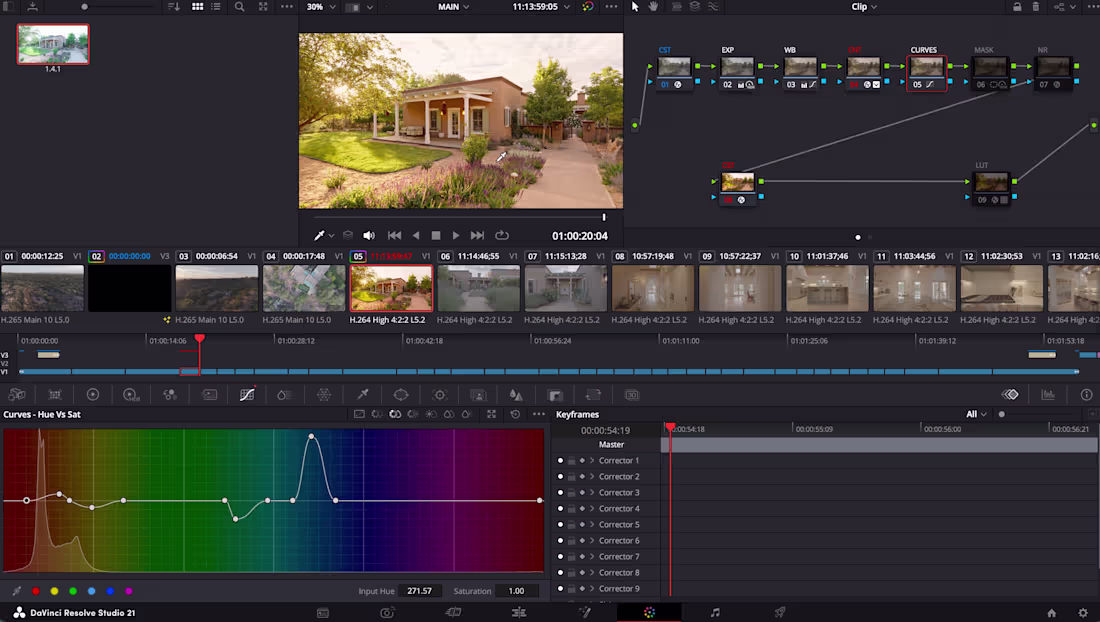Open the Tracker palette
1100x622 pixels.
click(439, 395)
